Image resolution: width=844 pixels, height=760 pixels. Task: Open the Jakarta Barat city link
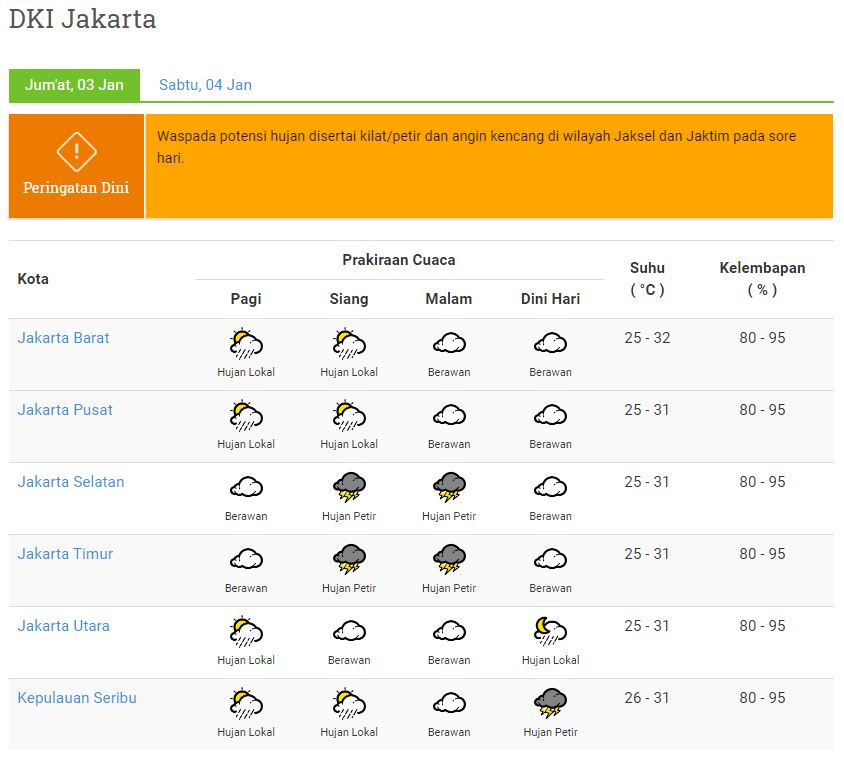tap(63, 337)
